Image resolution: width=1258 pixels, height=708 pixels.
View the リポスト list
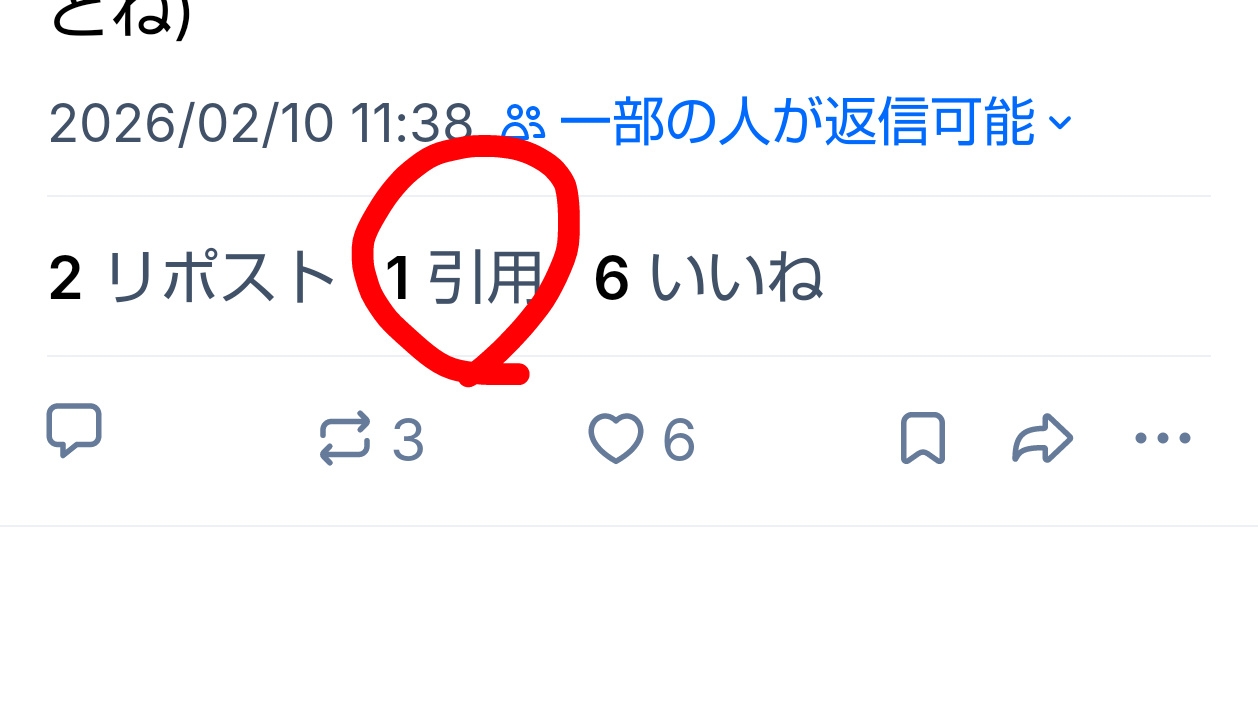(x=219, y=278)
